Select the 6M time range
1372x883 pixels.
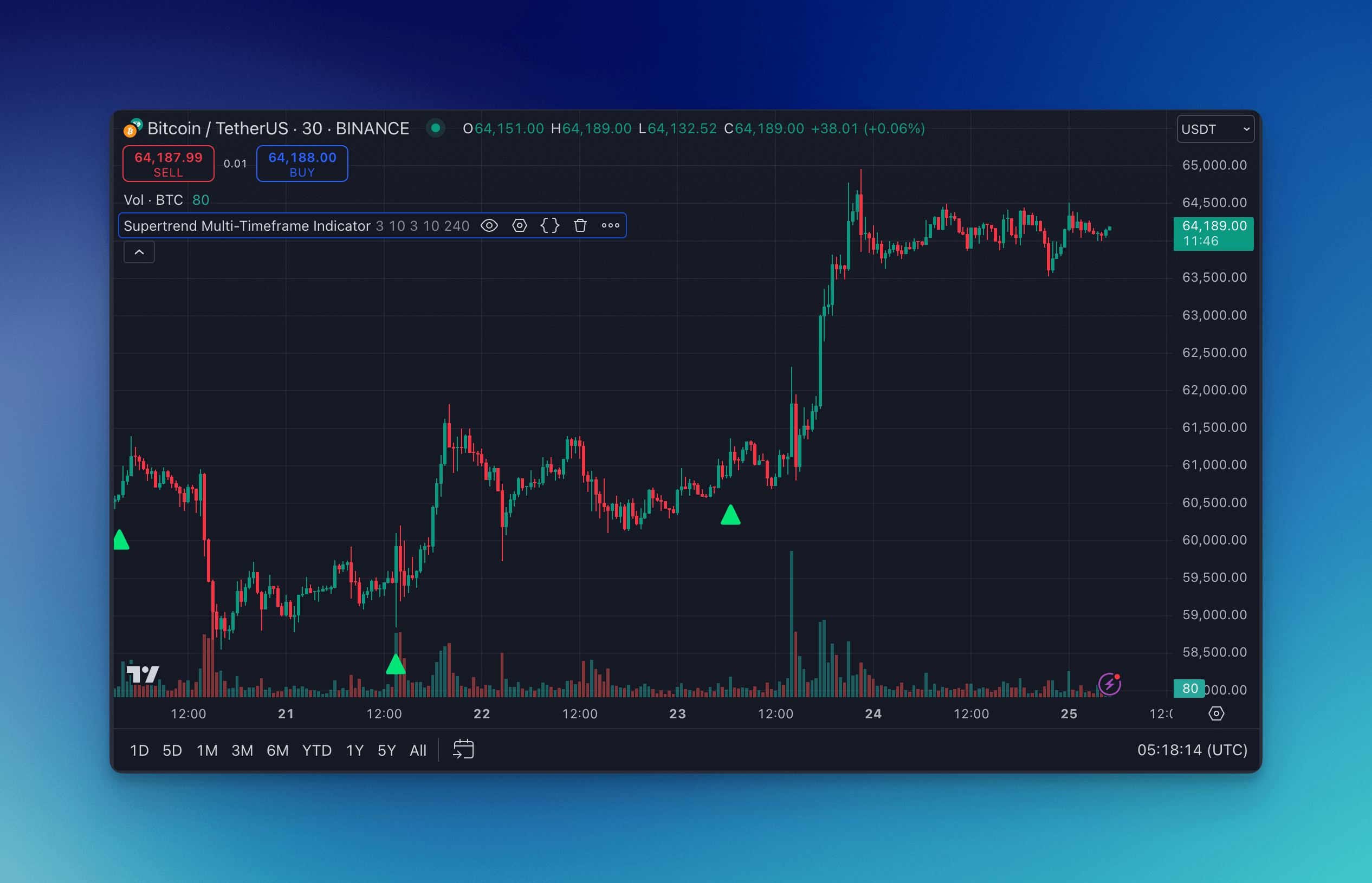[x=277, y=750]
